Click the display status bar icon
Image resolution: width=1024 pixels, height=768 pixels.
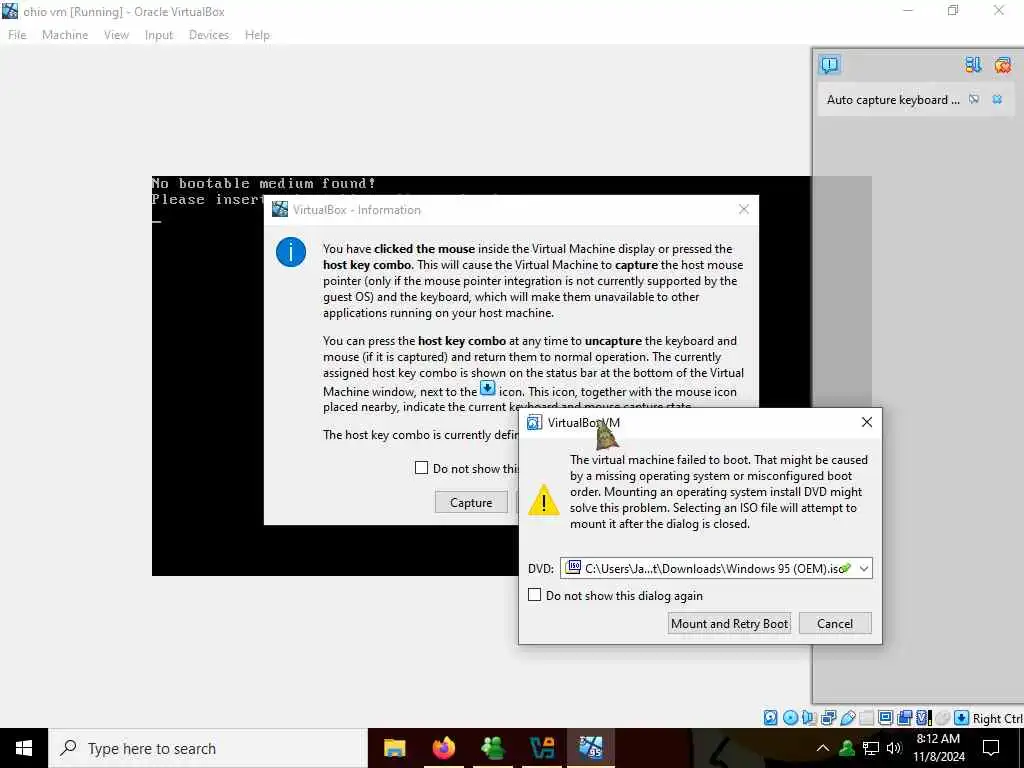[886, 718]
